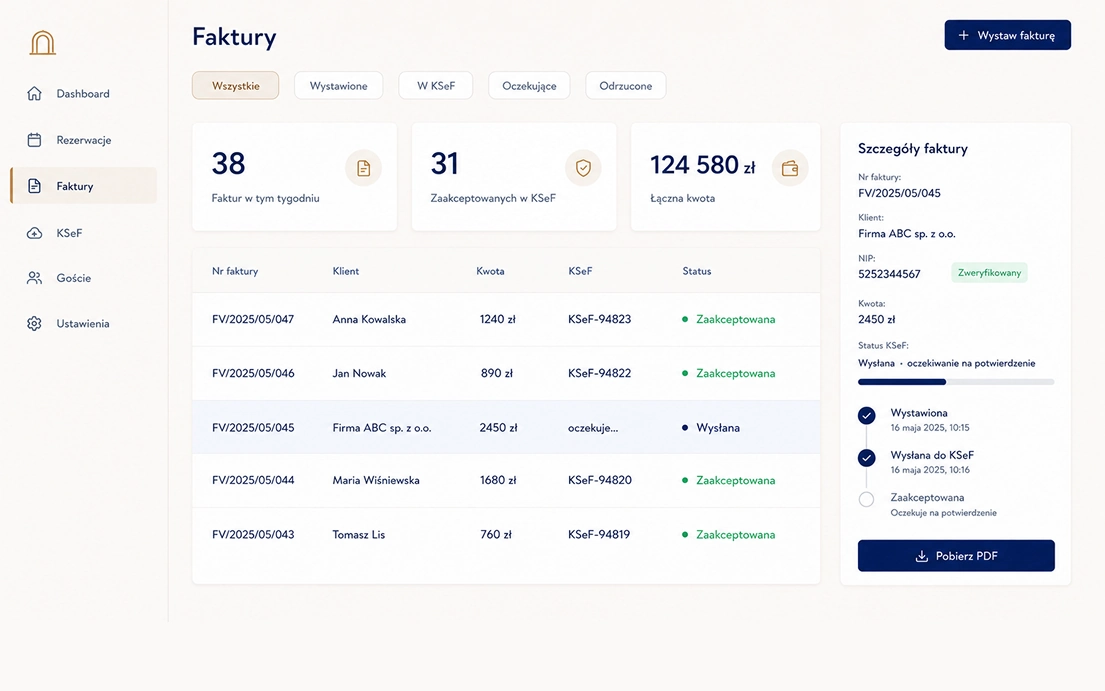This screenshot has width=1105, height=691.
Task: Click NIP number 5252344567
Action: coord(889,274)
